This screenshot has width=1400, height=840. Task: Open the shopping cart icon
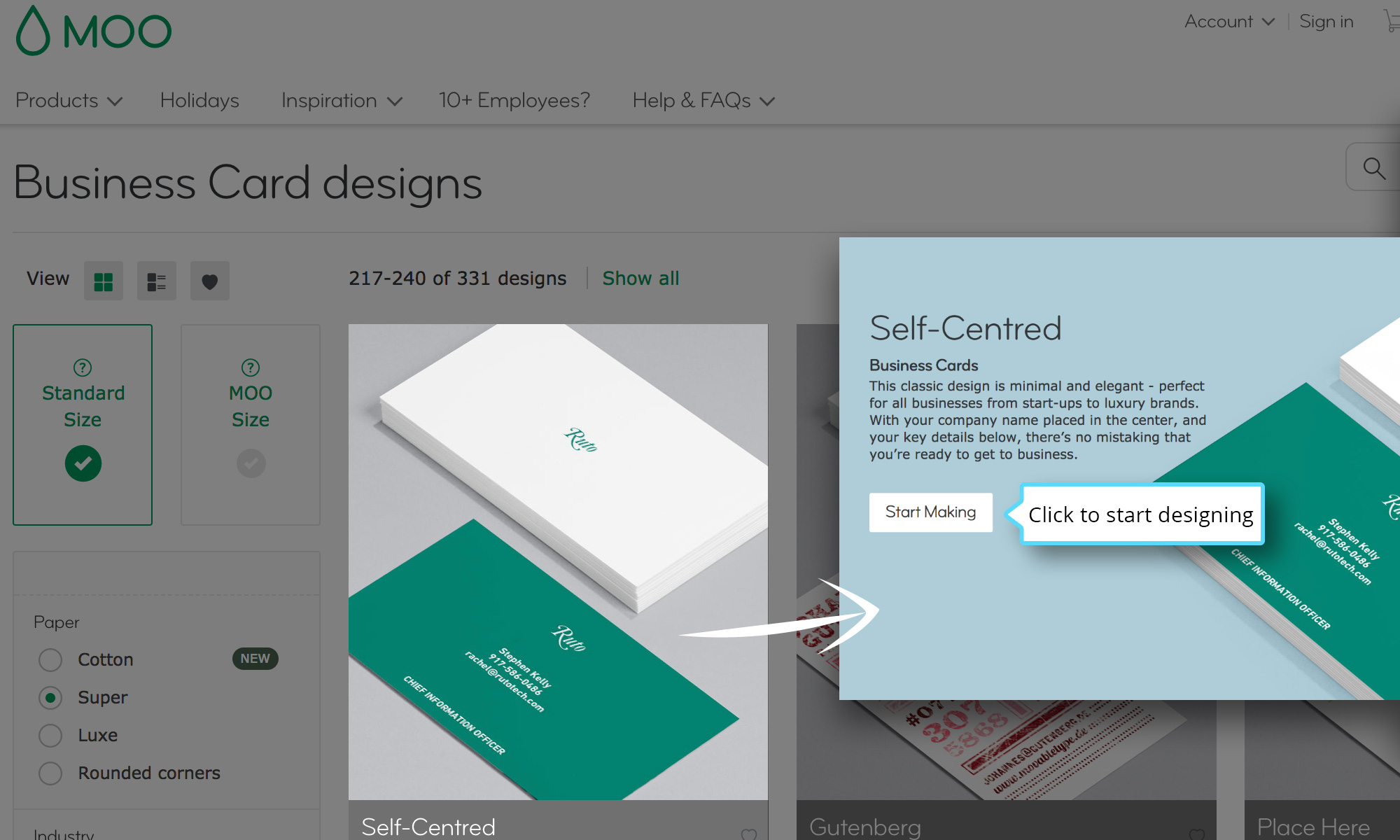pos(1392,21)
